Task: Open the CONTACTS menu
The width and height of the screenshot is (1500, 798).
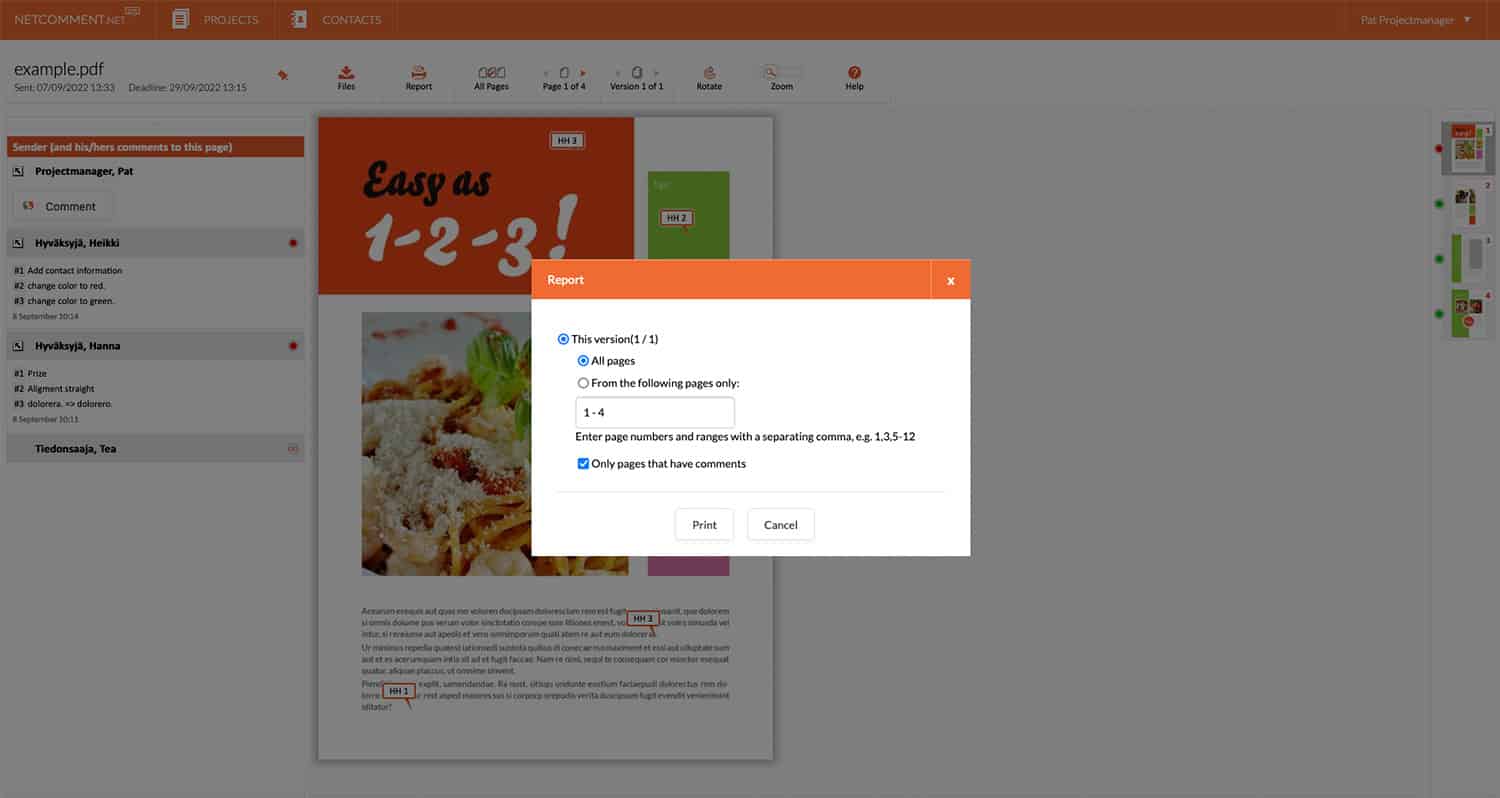Action: (335, 20)
